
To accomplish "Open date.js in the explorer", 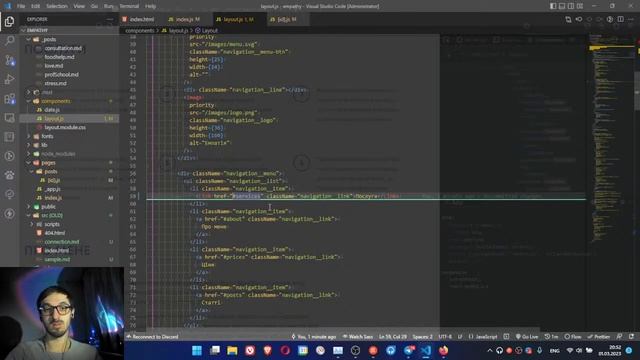I will (52, 110).
